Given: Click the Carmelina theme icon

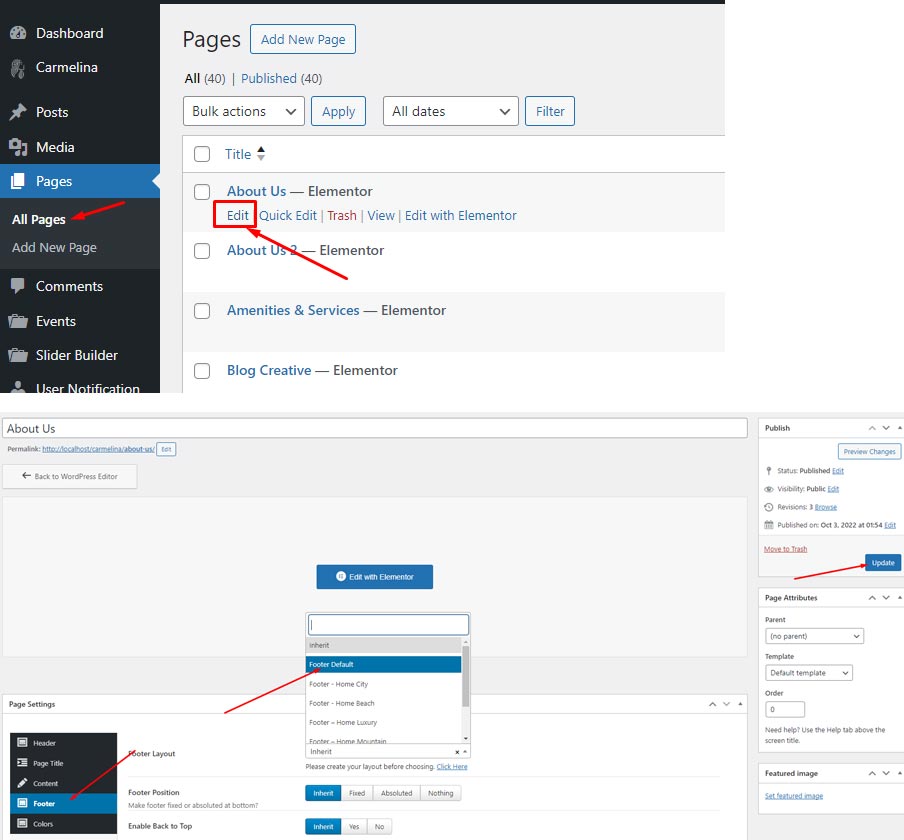Looking at the screenshot, I should 18,68.
